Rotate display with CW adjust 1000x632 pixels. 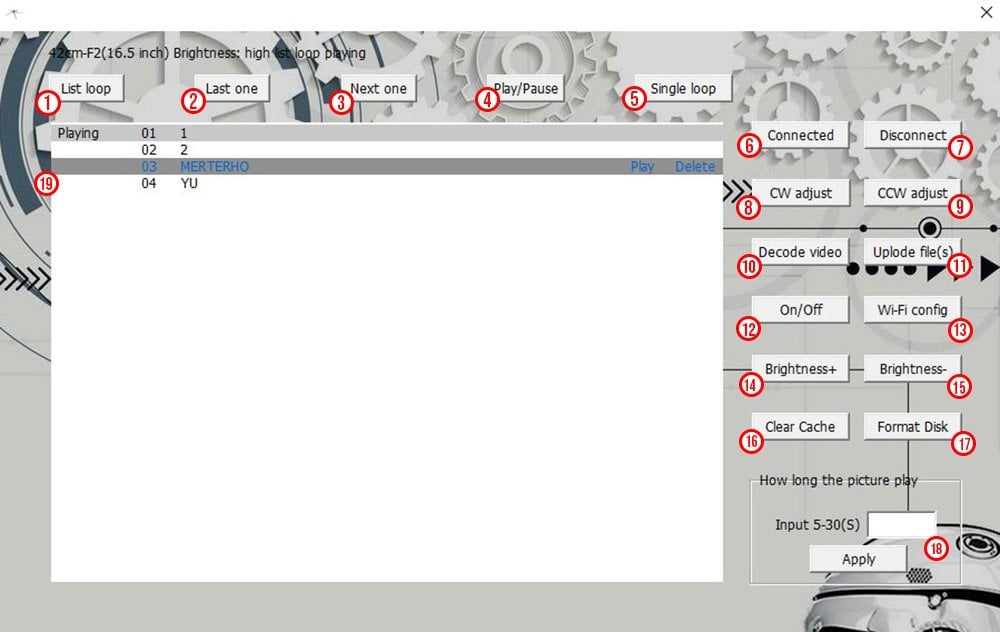(800, 193)
